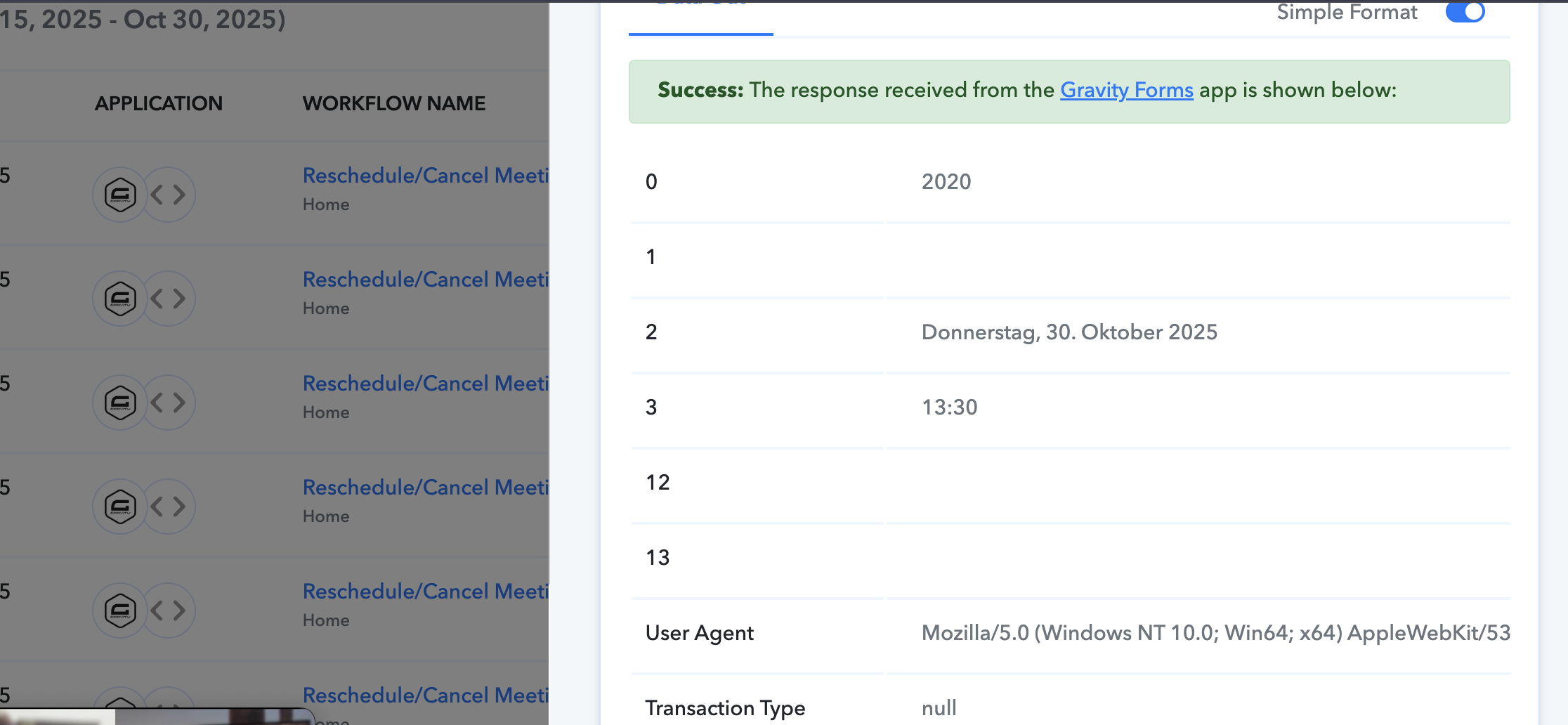This screenshot has height=725, width=1568.
Task: Click the webhook code icon on the fifth row
Action: point(169,610)
